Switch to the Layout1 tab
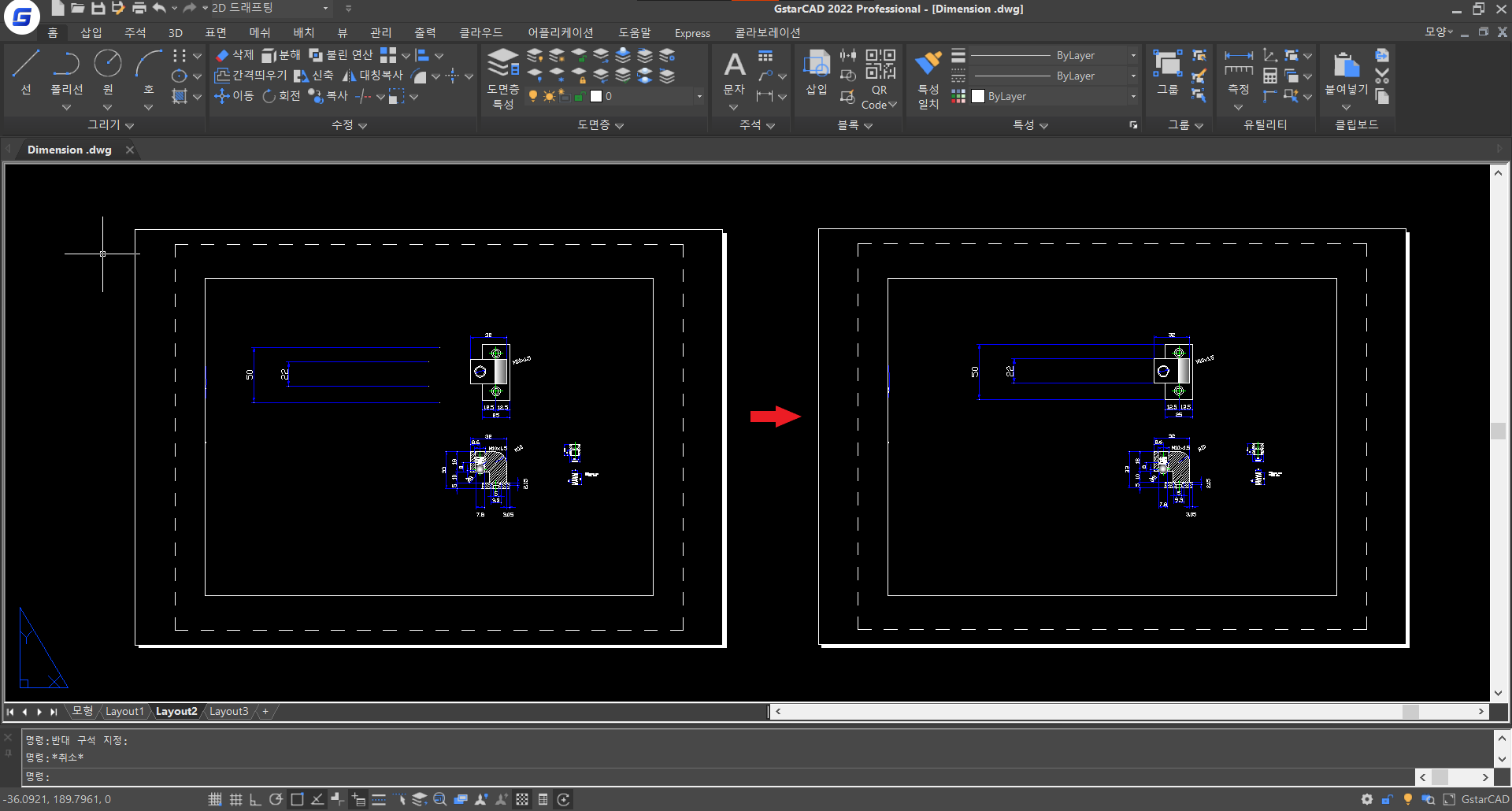 pos(124,711)
